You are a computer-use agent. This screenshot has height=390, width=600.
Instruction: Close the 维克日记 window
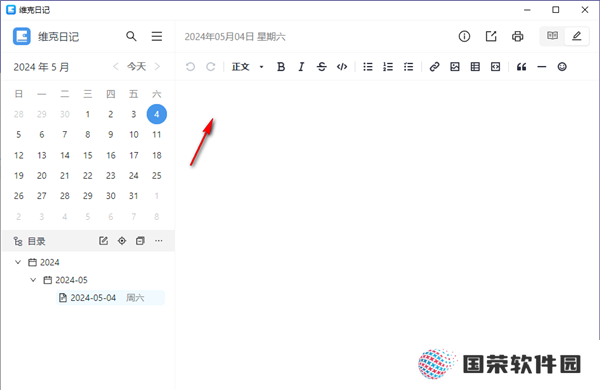click(x=585, y=10)
